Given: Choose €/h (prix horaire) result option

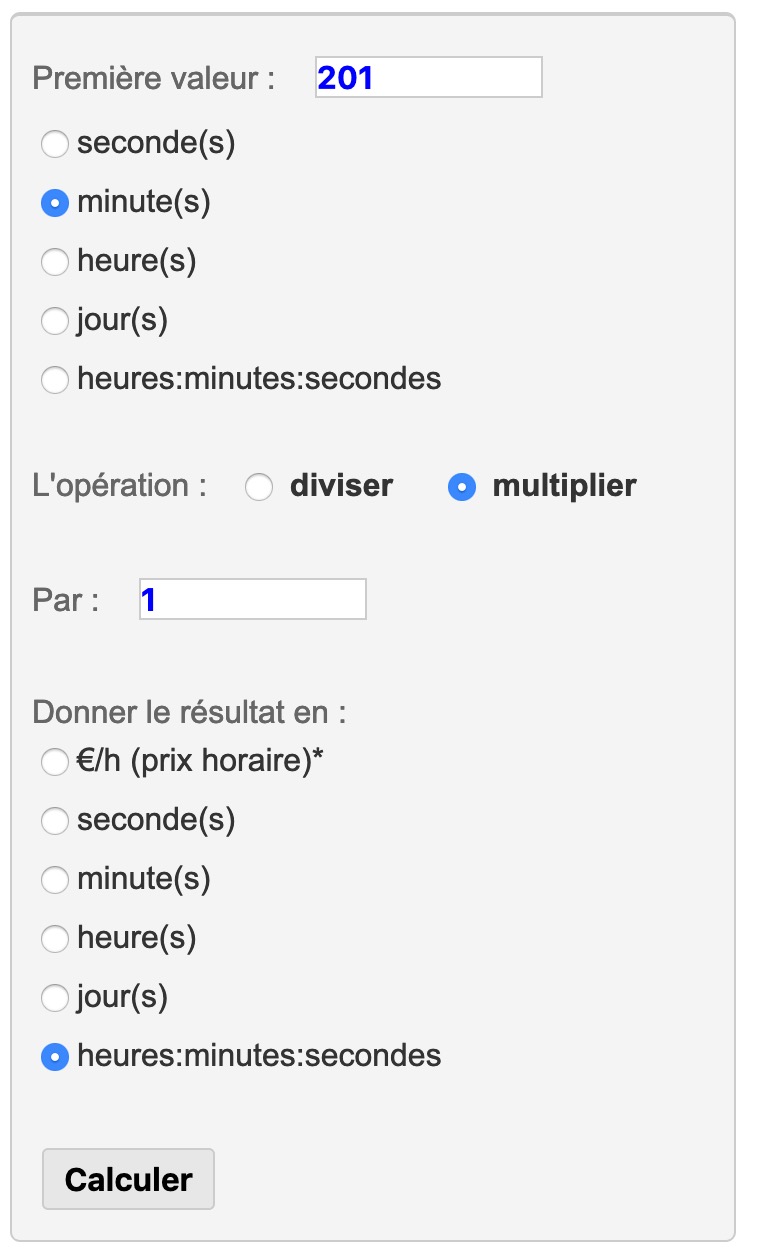Looking at the screenshot, I should (x=55, y=763).
